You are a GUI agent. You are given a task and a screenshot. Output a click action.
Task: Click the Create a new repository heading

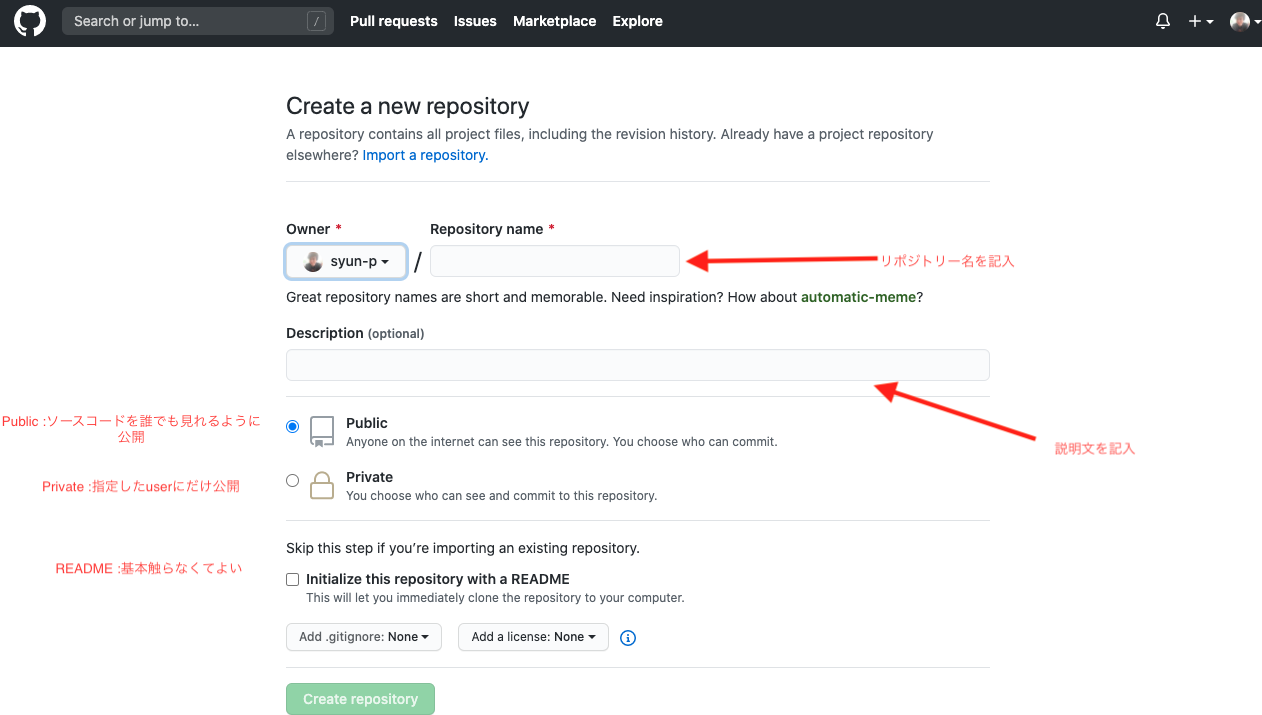pos(408,106)
